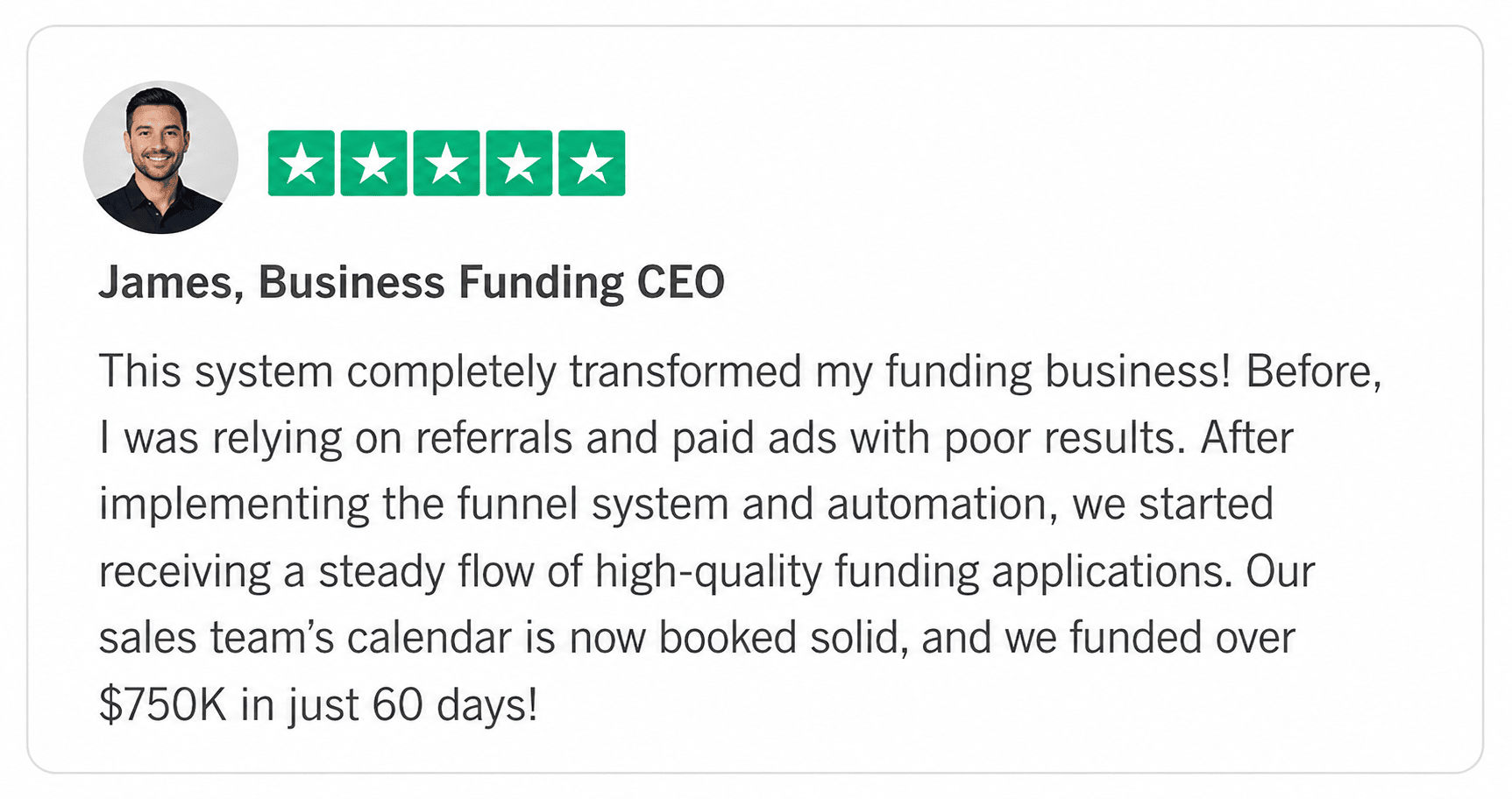Click "high-quality" in the review text
This screenshot has width=1512, height=799.
(708, 572)
